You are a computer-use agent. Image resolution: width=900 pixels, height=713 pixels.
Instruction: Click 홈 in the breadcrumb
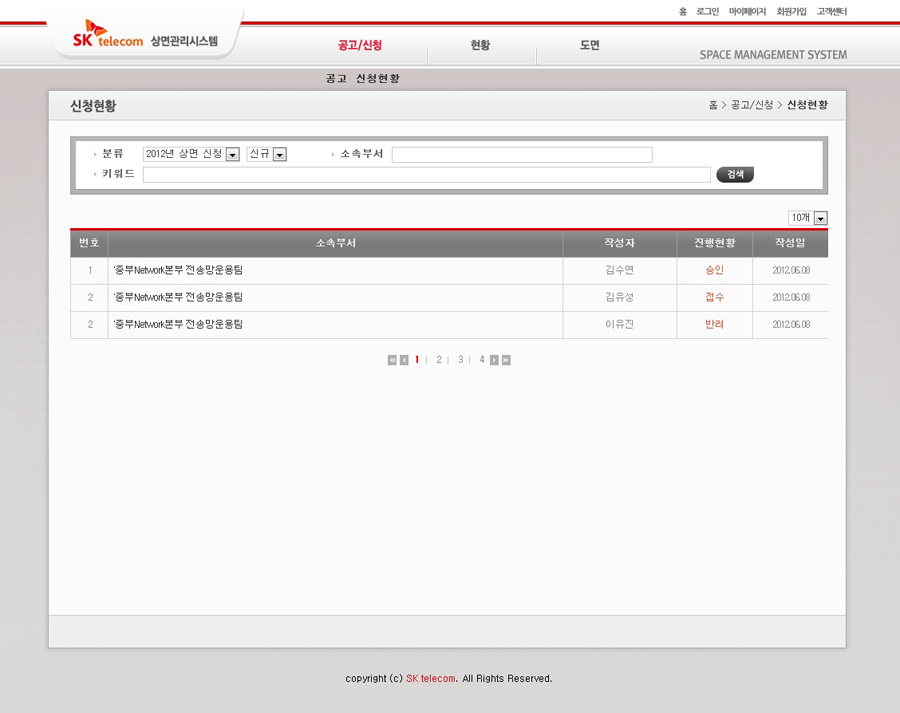[713, 104]
